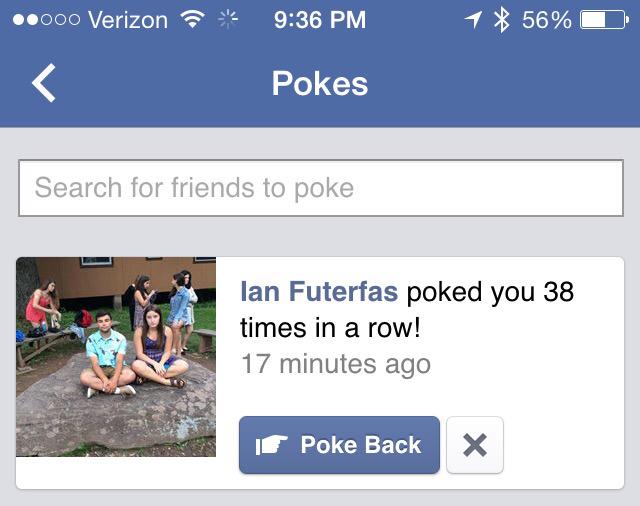This screenshot has height=506, width=640.
Task: Tap the Wi-Fi signal icon
Action: (x=193, y=19)
